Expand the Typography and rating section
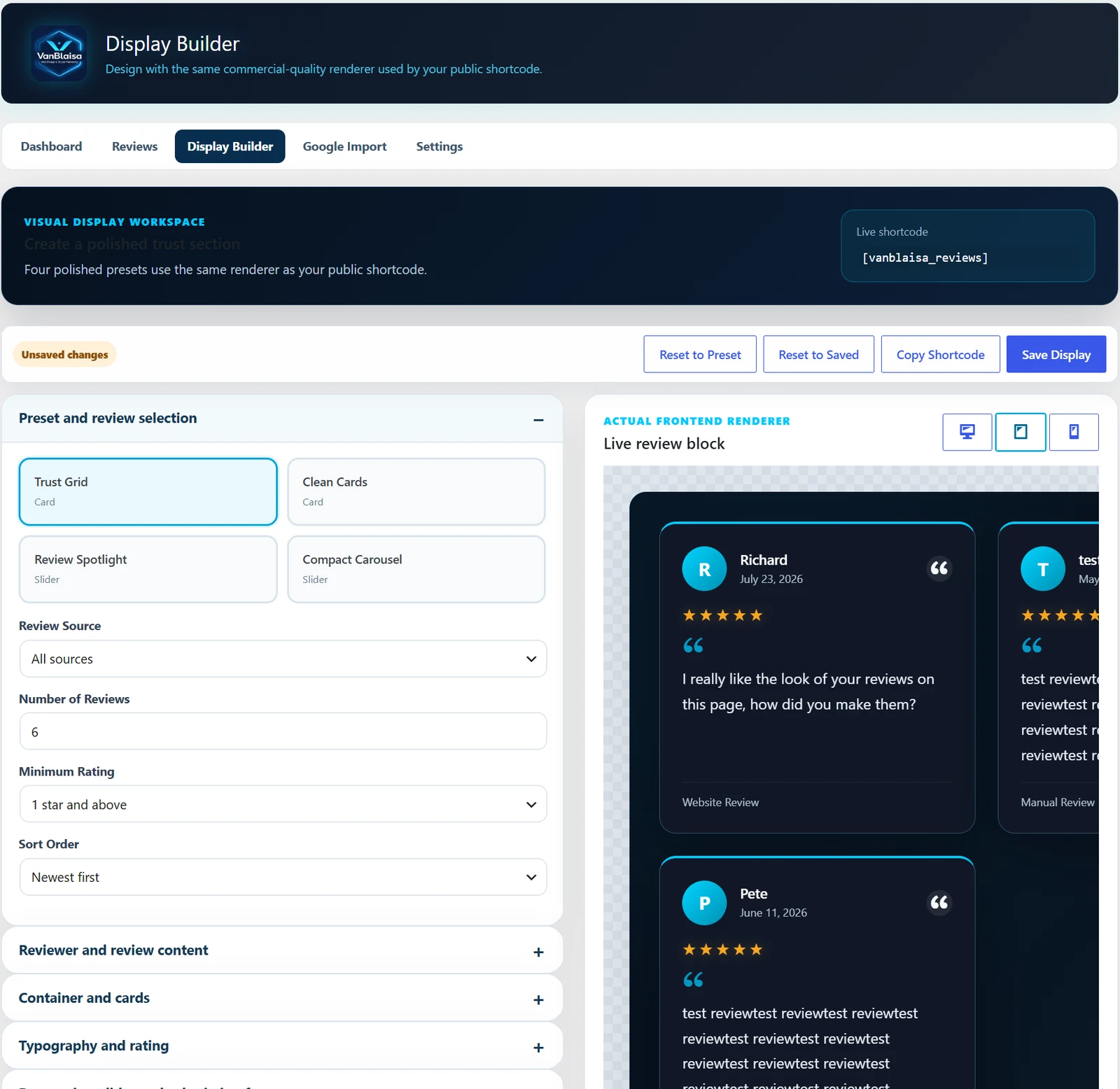The width and height of the screenshot is (1120, 1089). 282,1046
